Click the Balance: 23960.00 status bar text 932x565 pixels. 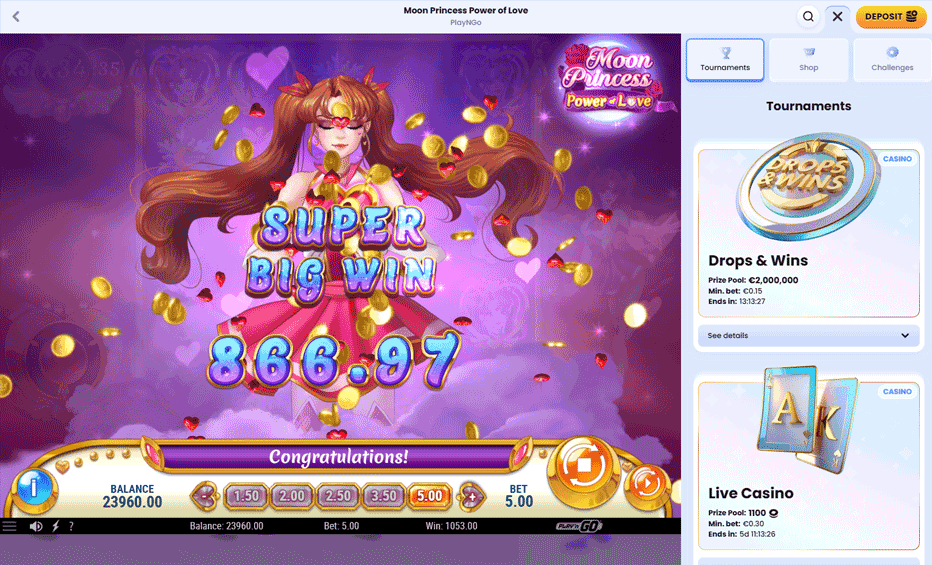click(x=226, y=526)
